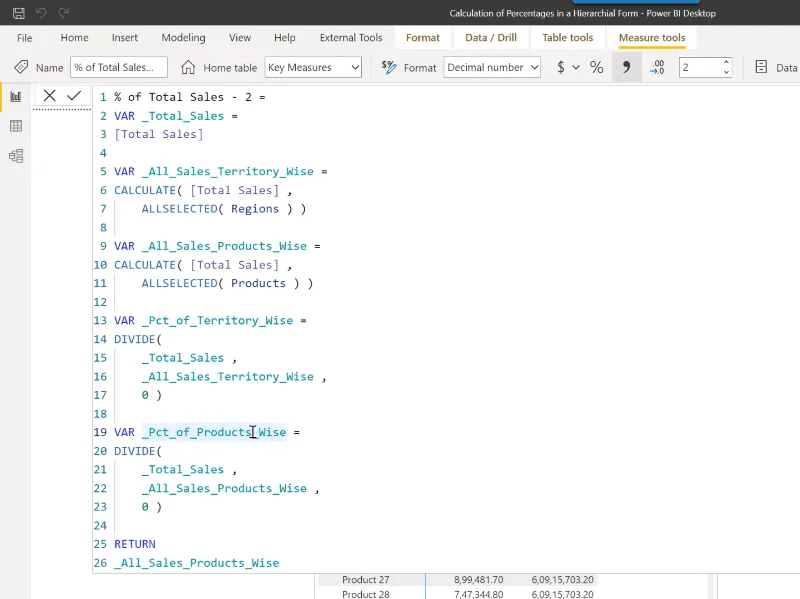The width and height of the screenshot is (800, 599).
Task: Open the Model view sidebar icon
Action: pyautogui.click(x=16, y=156)
